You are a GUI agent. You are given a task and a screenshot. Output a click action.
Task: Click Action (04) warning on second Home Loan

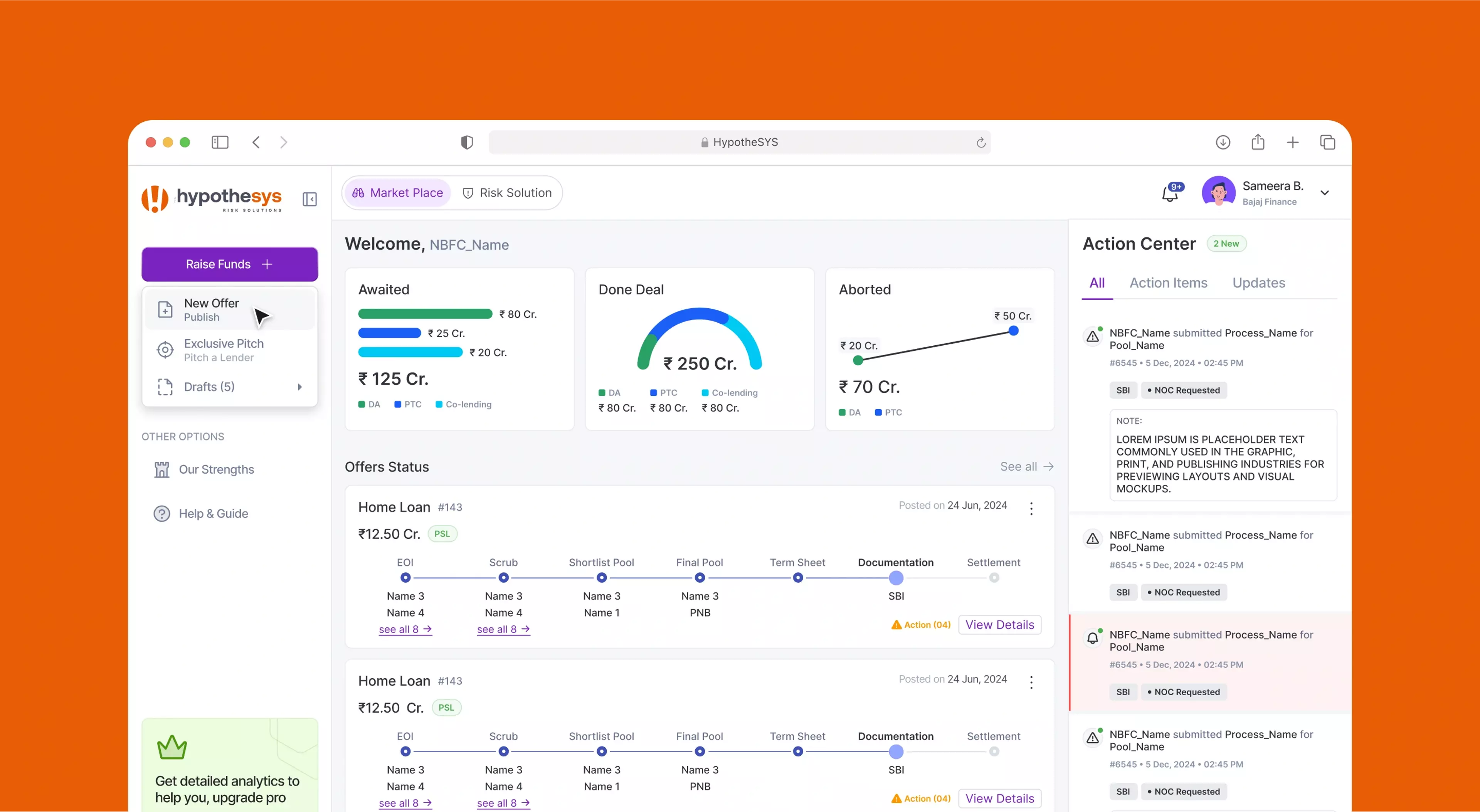point(921,798)
